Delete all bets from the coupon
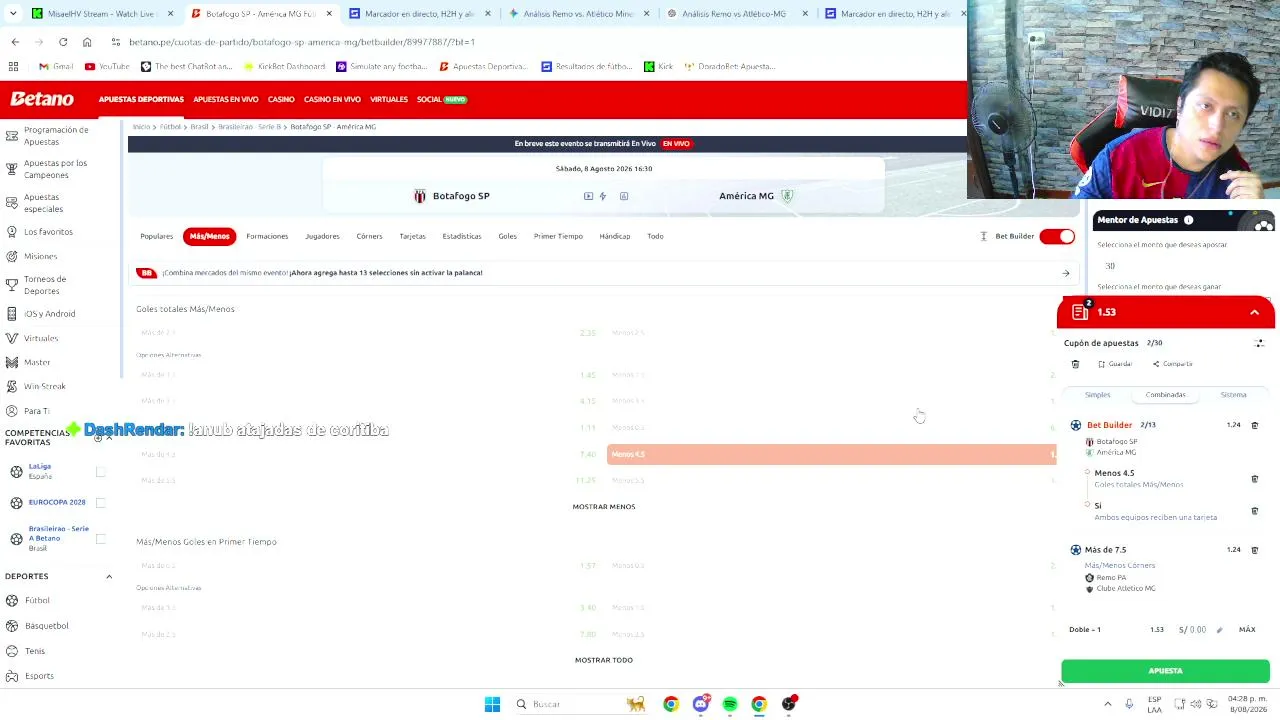1280x720 pixels. coord(1075,364)
